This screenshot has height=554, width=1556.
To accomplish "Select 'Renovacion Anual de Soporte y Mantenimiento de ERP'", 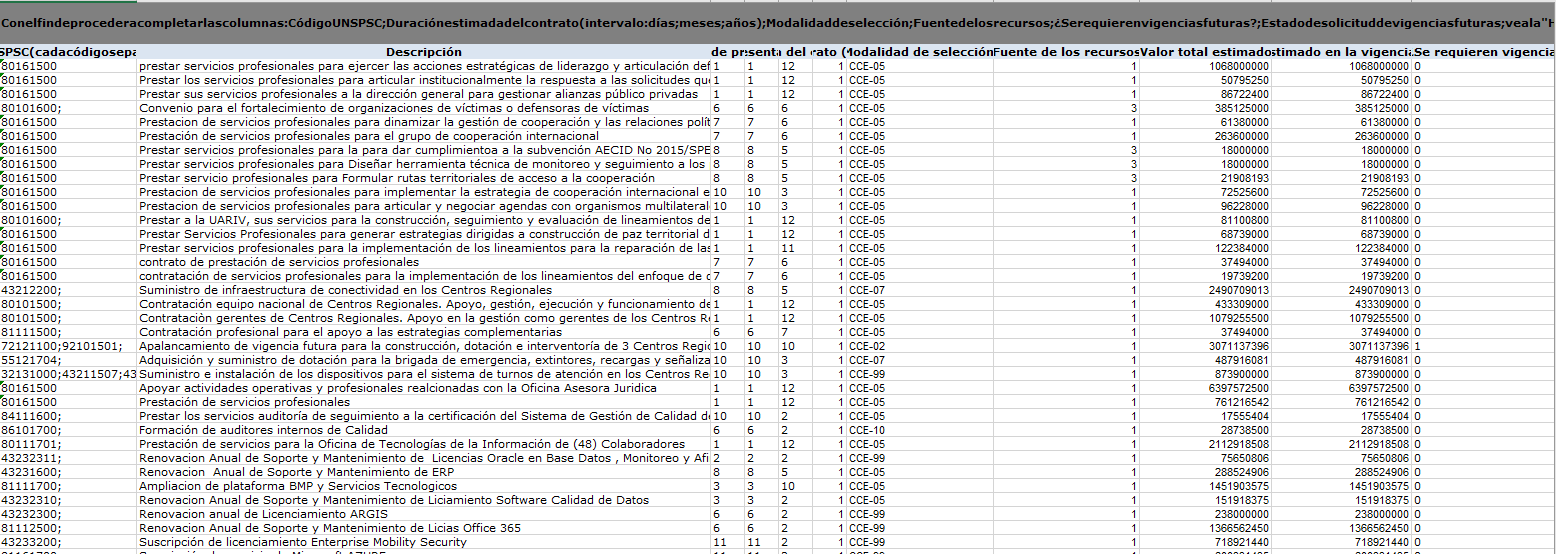I will (424, 471).
